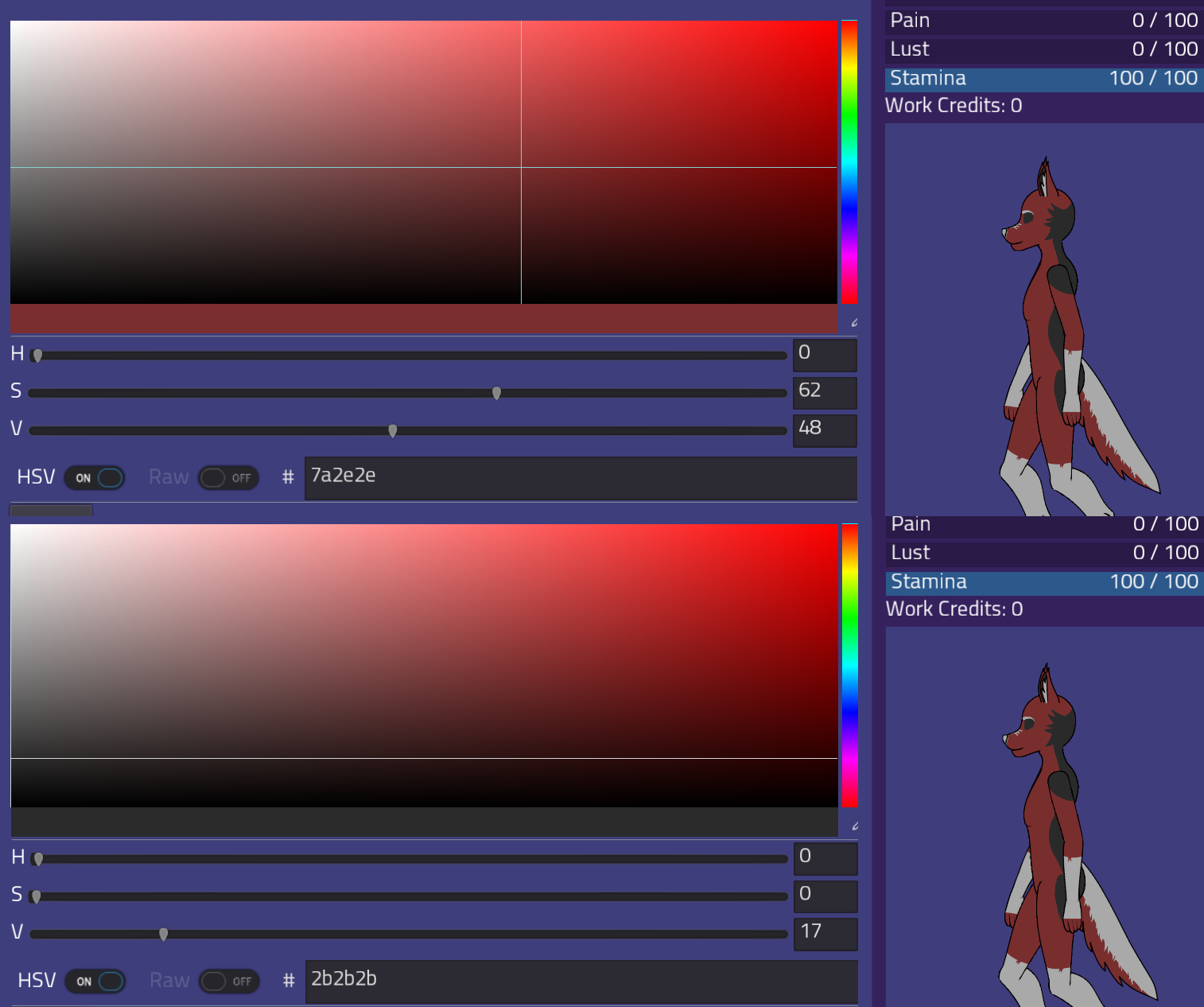
Task: Click the lower Lust stat row
Action: [1045, 553]
